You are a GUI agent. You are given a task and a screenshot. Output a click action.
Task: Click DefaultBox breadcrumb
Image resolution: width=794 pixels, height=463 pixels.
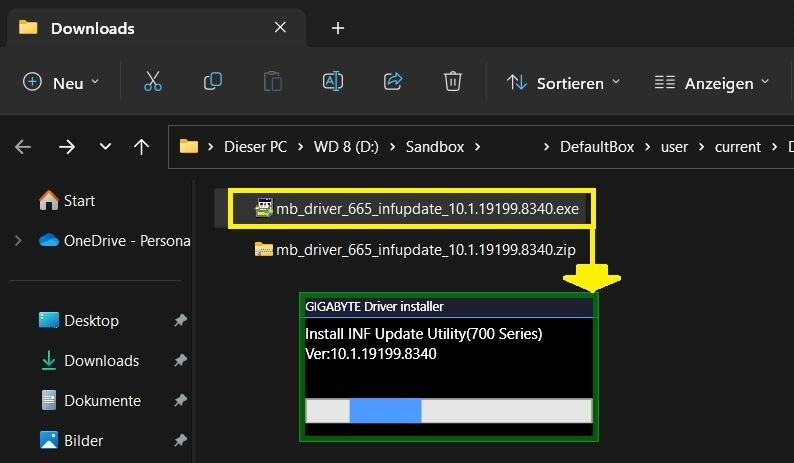pos(597,147)
